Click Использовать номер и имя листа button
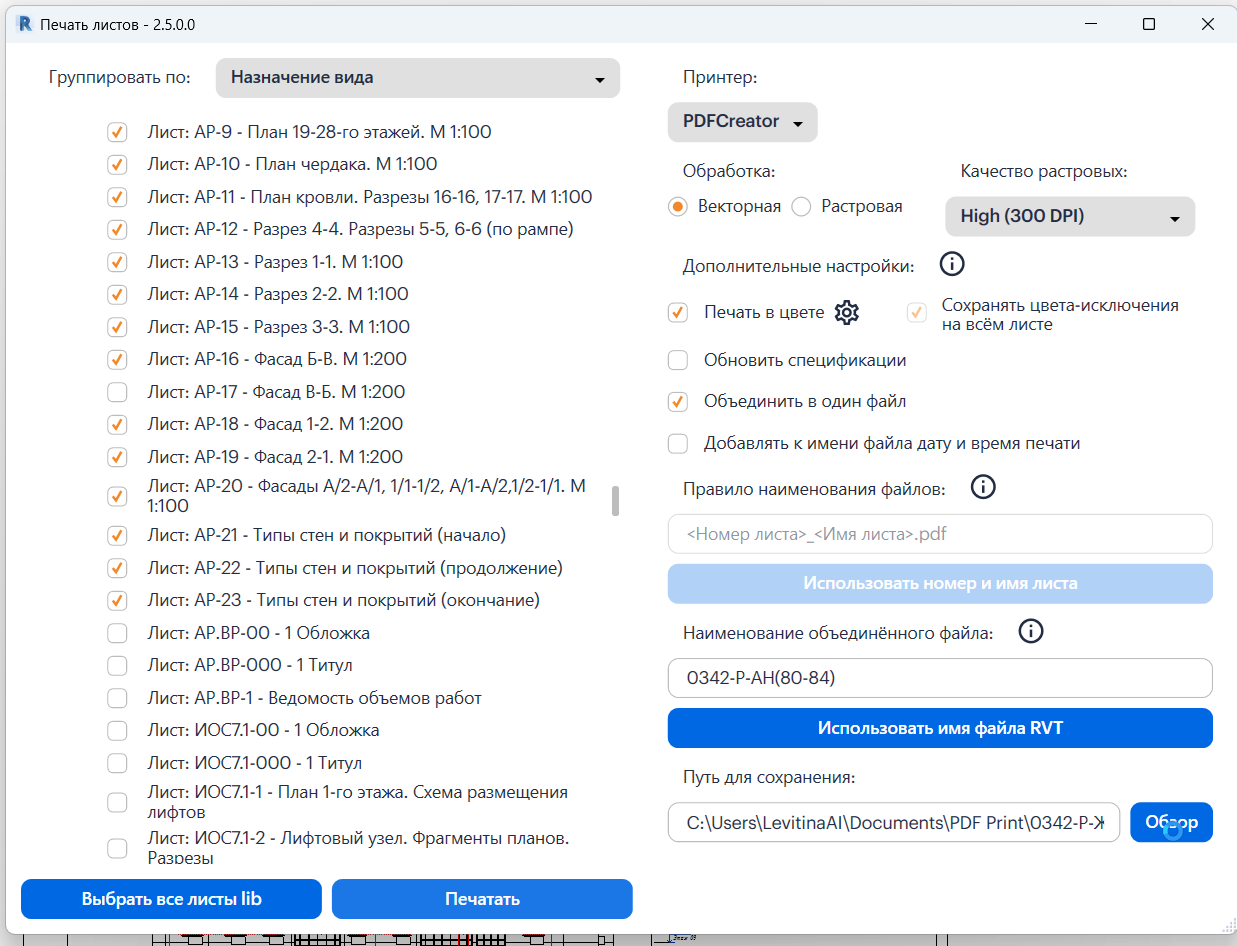 point(940,584)
